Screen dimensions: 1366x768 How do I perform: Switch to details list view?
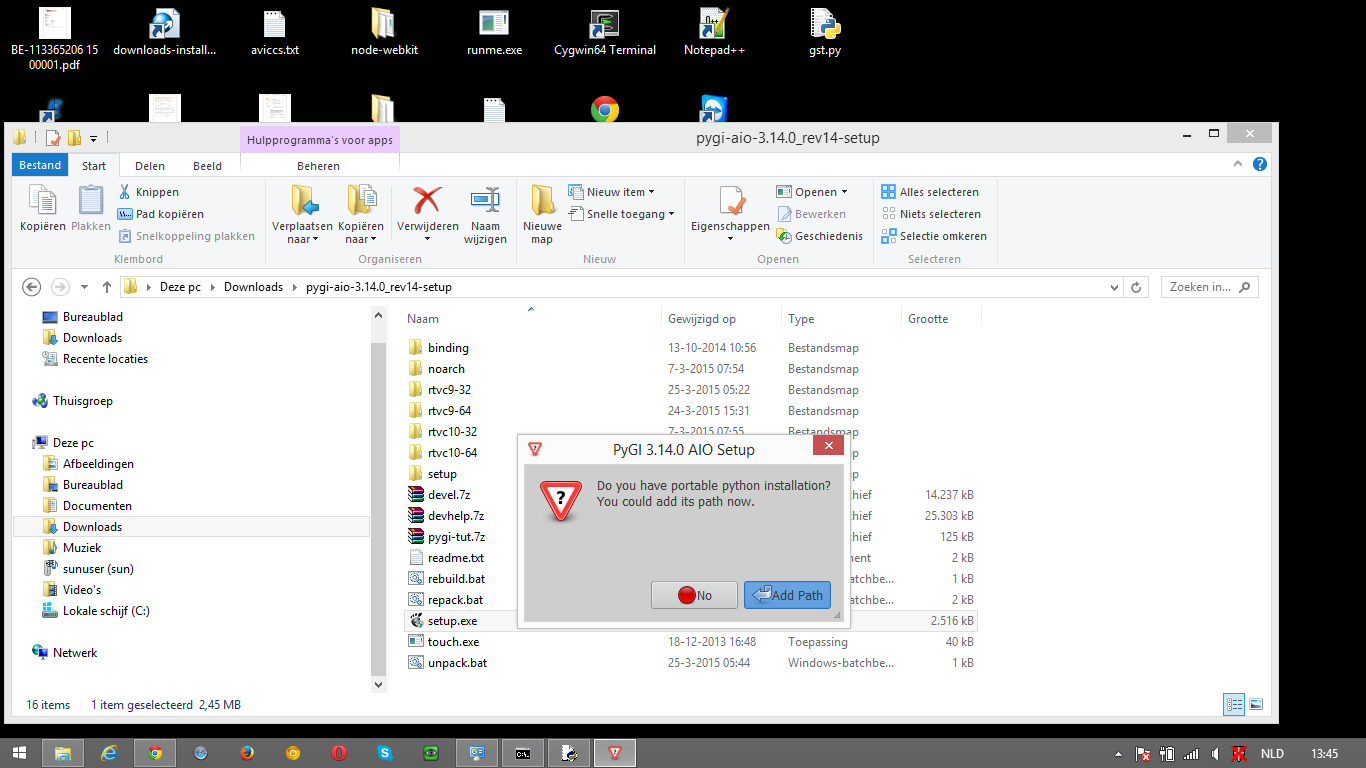[1235, 704]
